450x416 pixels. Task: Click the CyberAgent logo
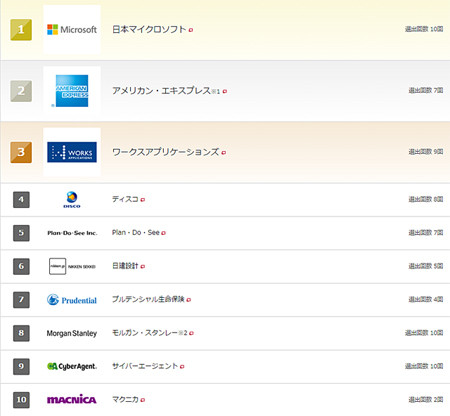pos(72,366)
